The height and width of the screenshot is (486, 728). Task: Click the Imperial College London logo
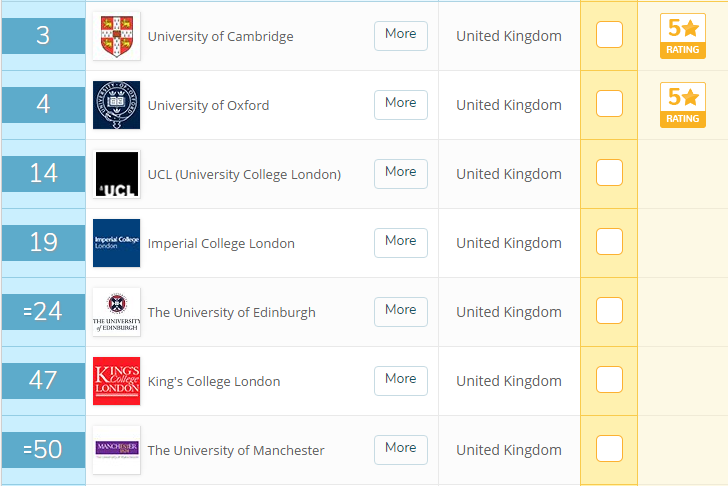point(116,243)
